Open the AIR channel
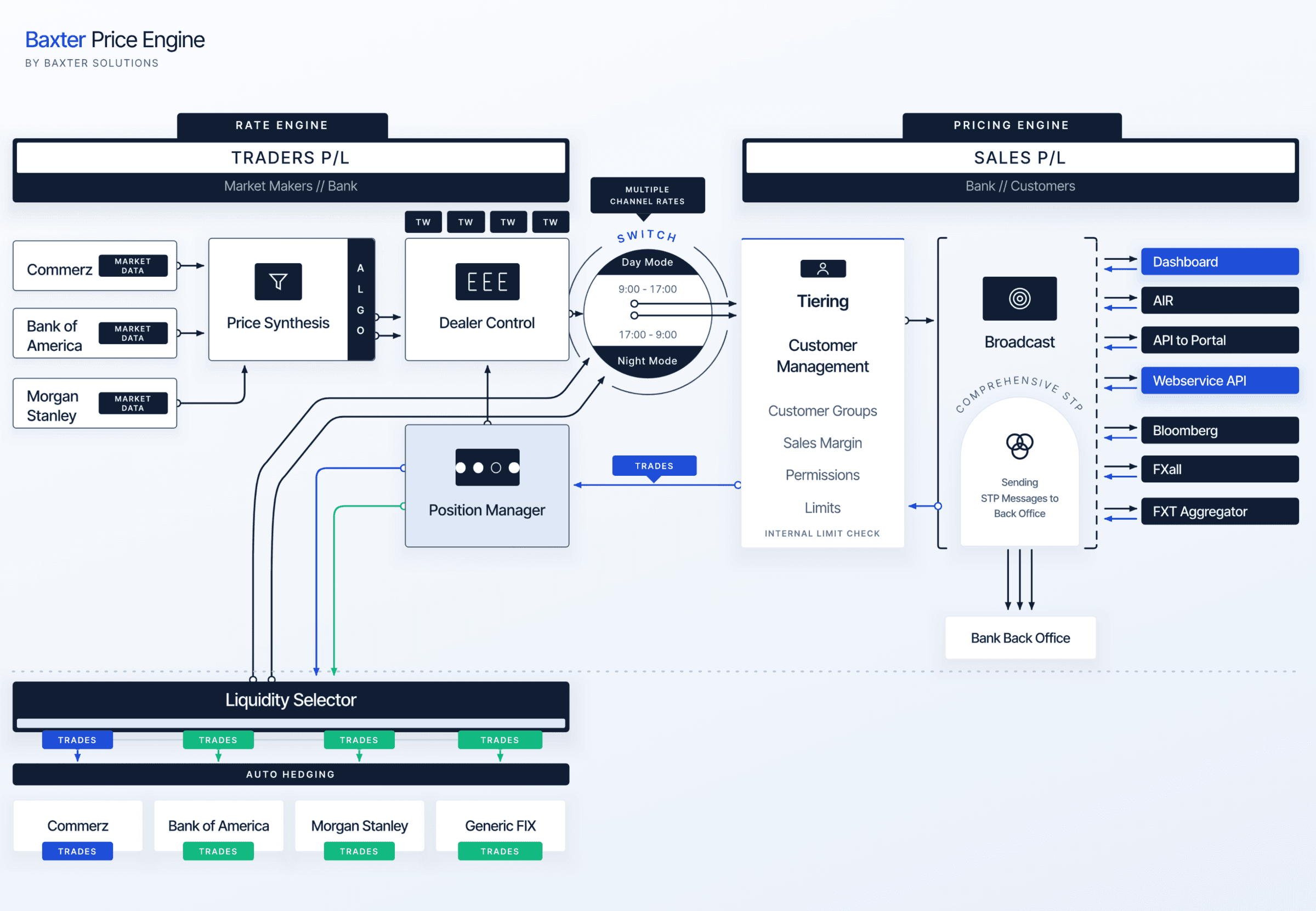The image size is (1316, 911). coord(1220,301)
